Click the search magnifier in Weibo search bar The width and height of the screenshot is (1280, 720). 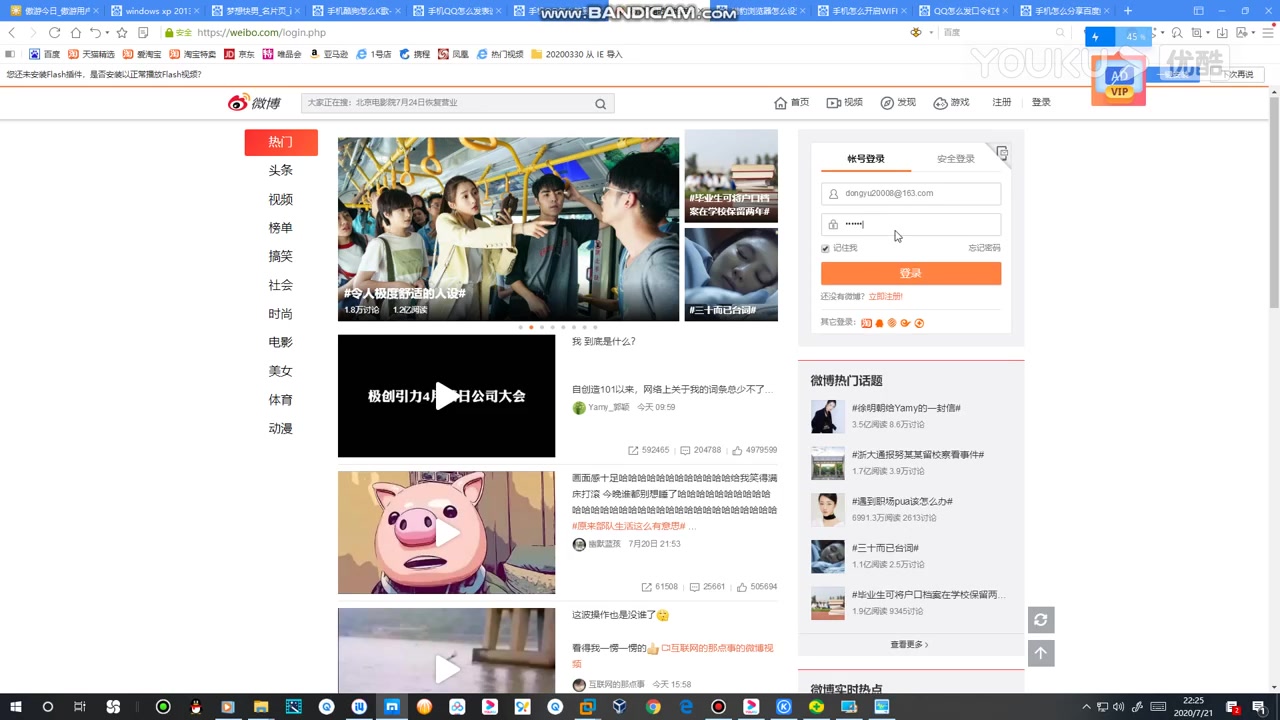(x=600, y=103)
